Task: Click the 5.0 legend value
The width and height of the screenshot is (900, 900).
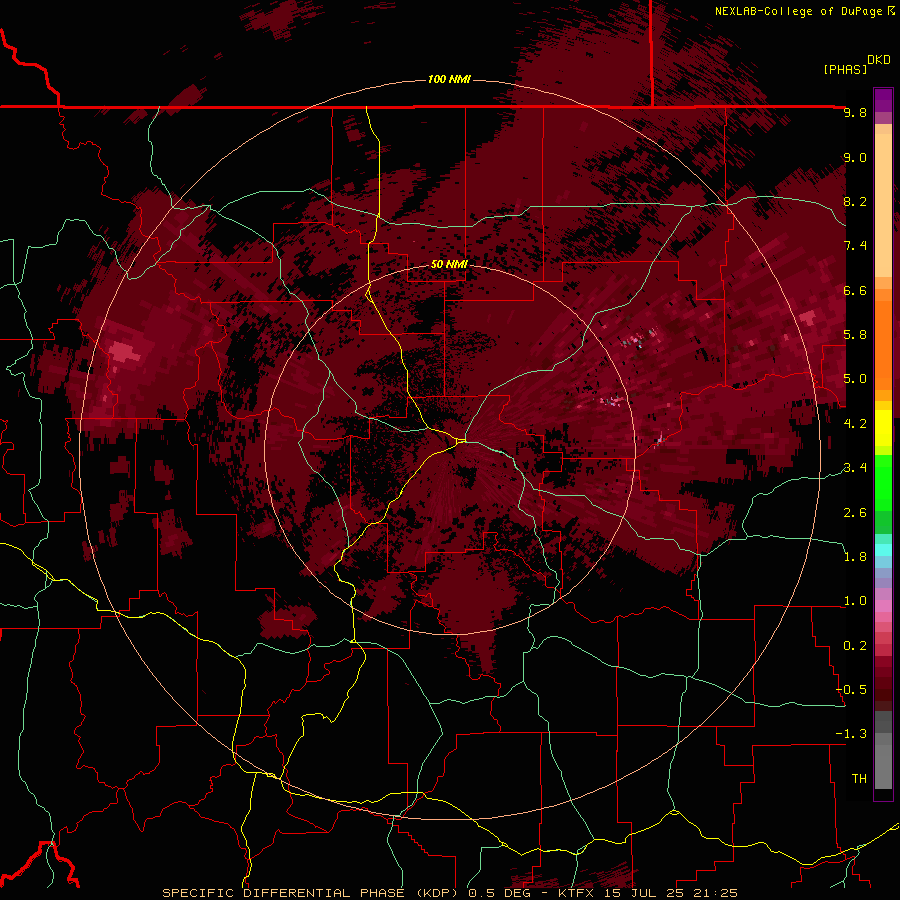Action: coord(855,379)
